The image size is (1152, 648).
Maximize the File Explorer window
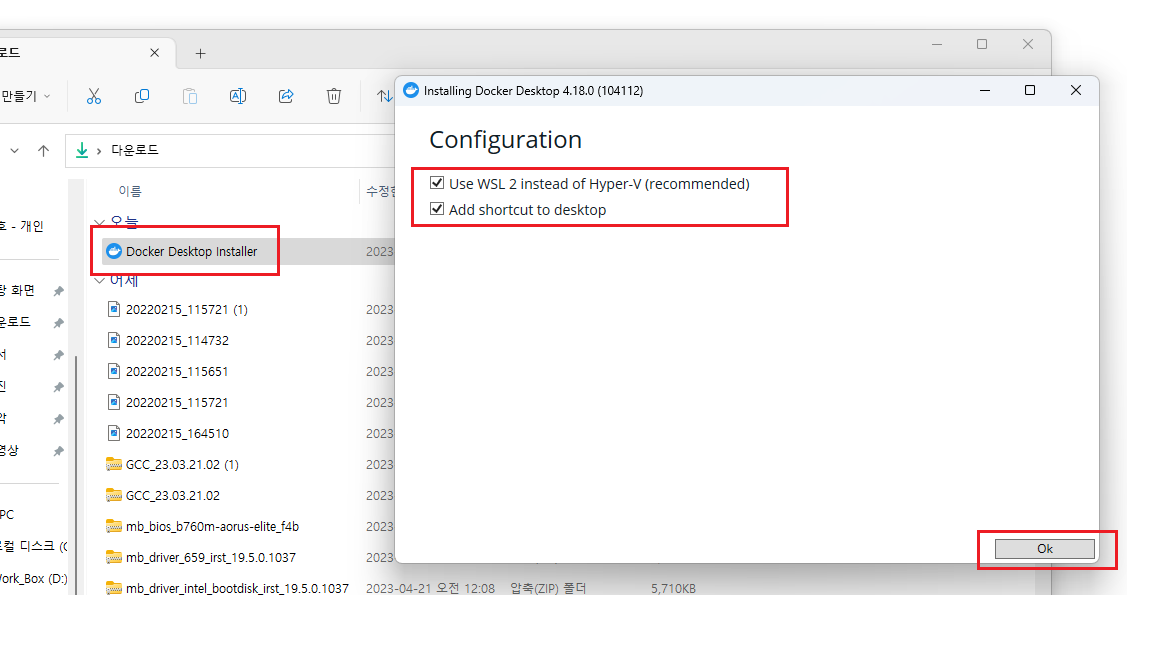pos(982,45)
